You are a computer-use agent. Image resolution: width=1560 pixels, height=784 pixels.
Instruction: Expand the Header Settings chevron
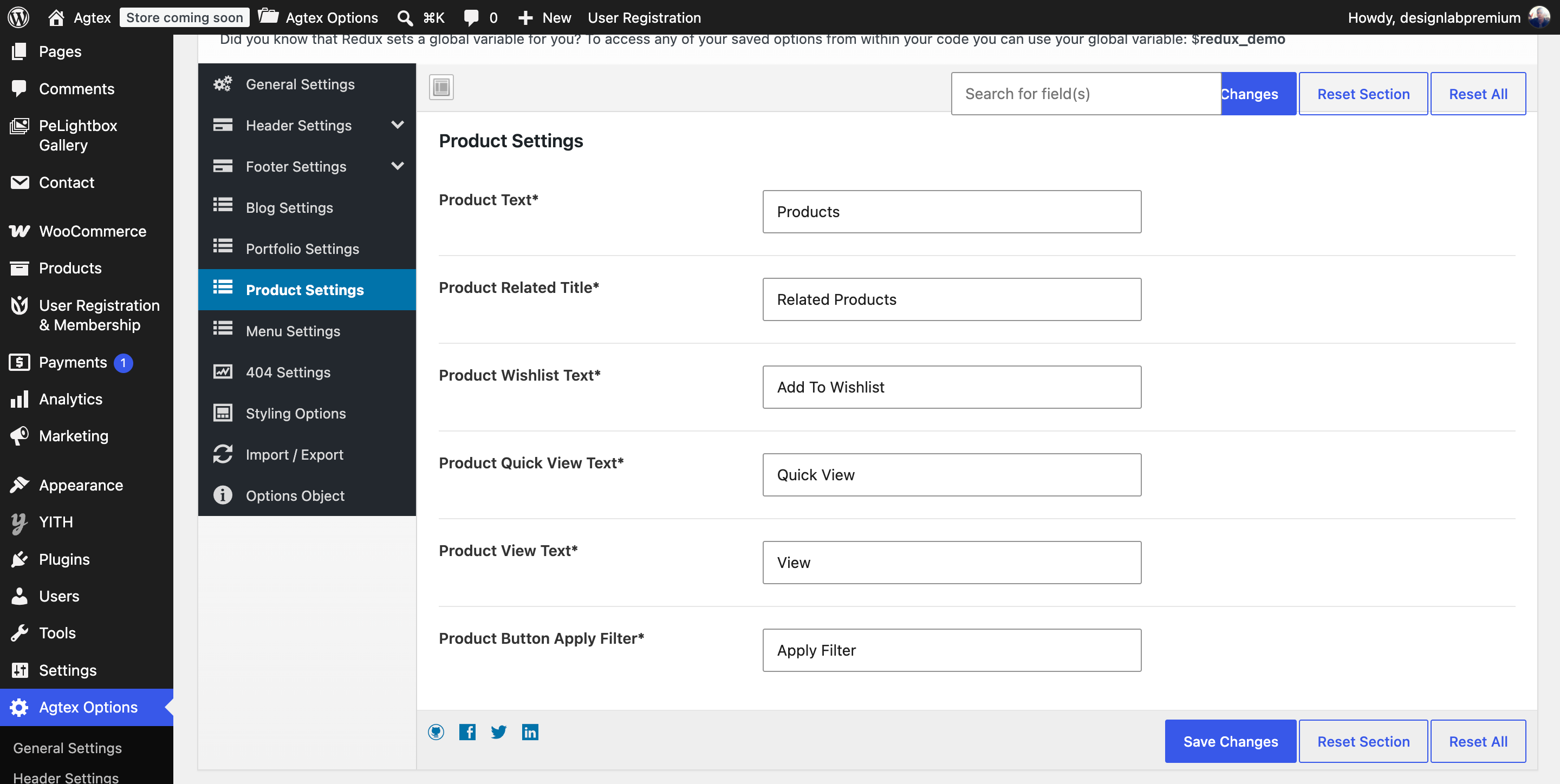point(397,125)
